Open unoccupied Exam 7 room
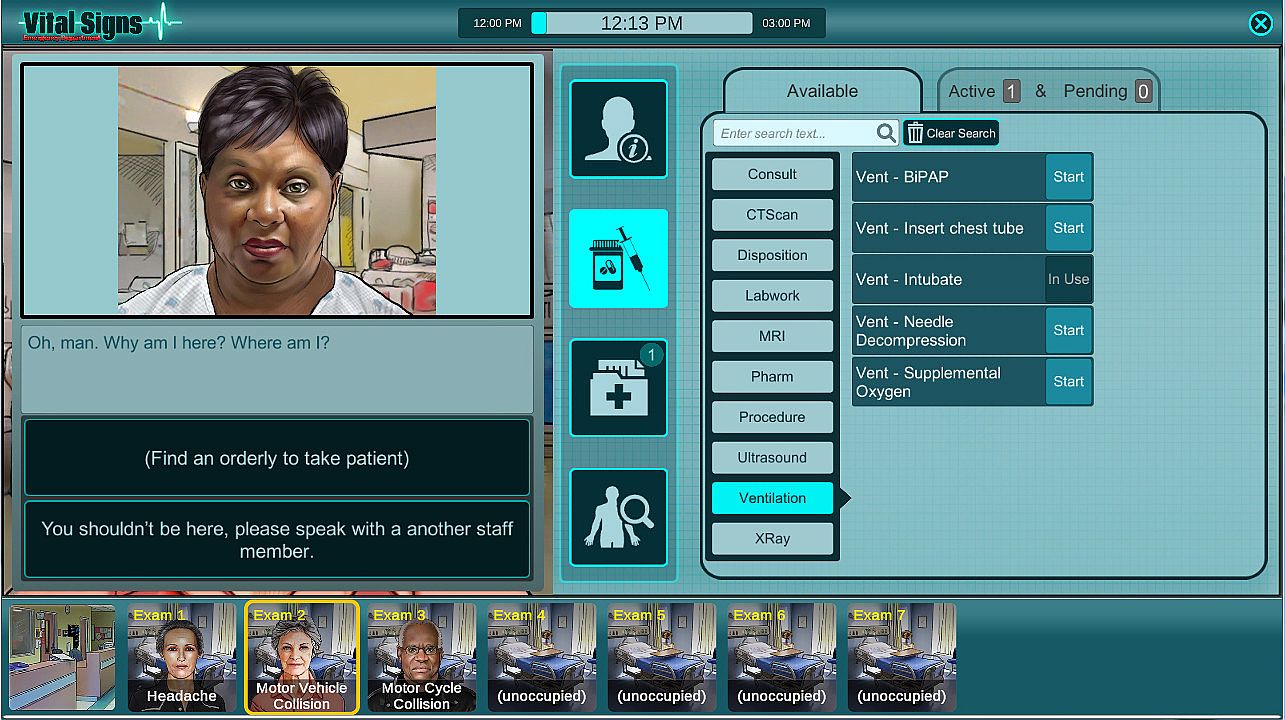Screen dimensions: 1285x720 [x=902, y=658]
